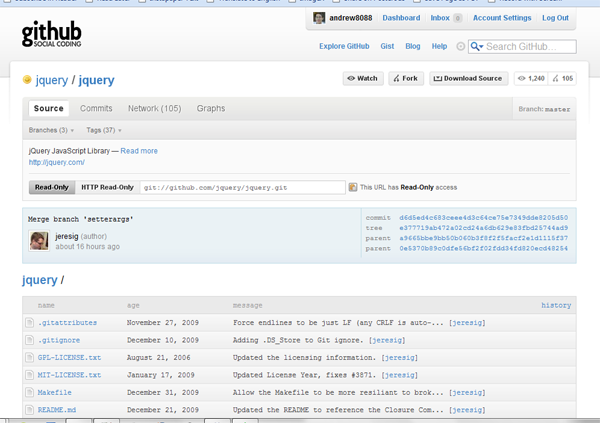
Task: Click the Fork button
Action: 406,78
